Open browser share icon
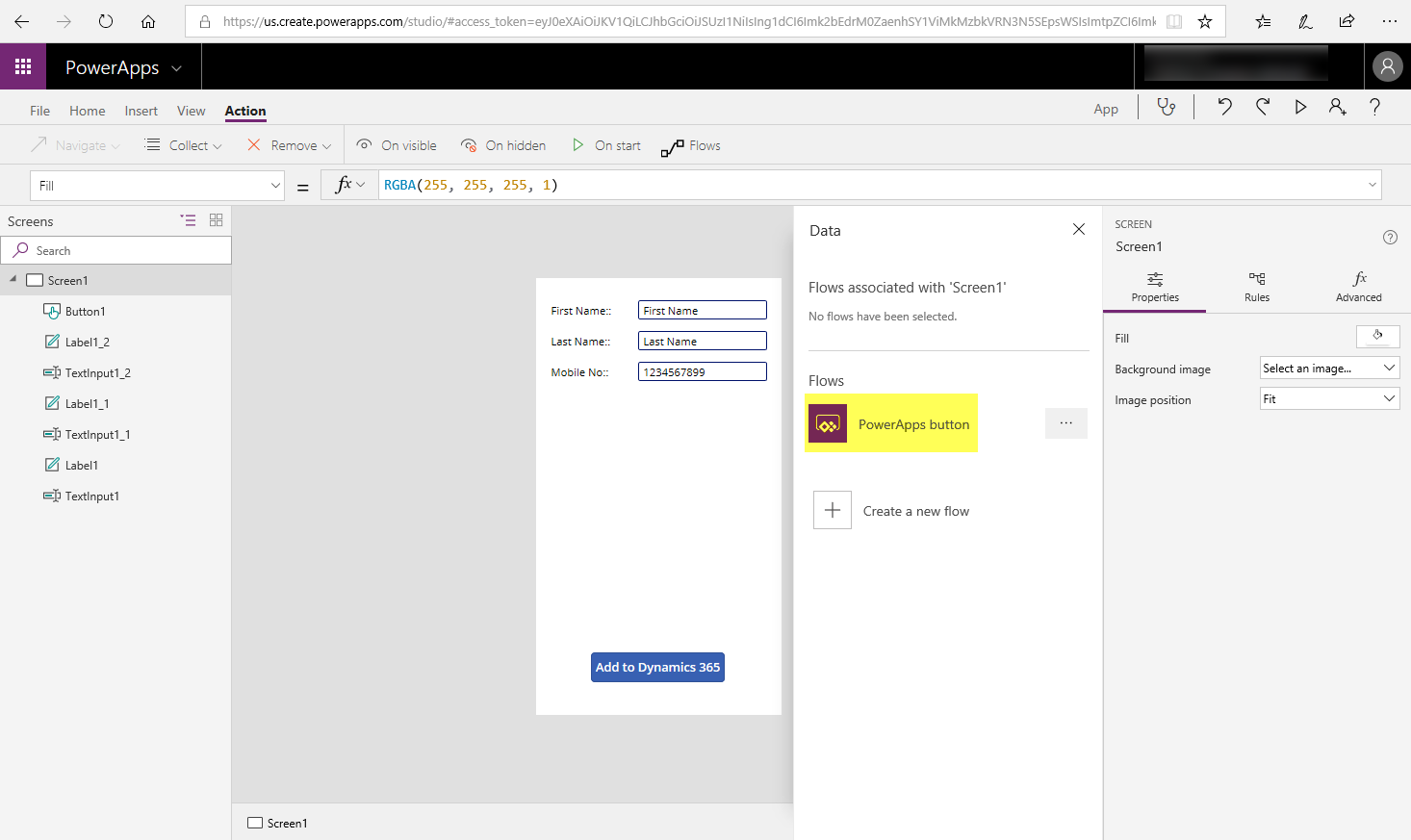Viewport: 1411px width, 840px height. pos(1347,21)
